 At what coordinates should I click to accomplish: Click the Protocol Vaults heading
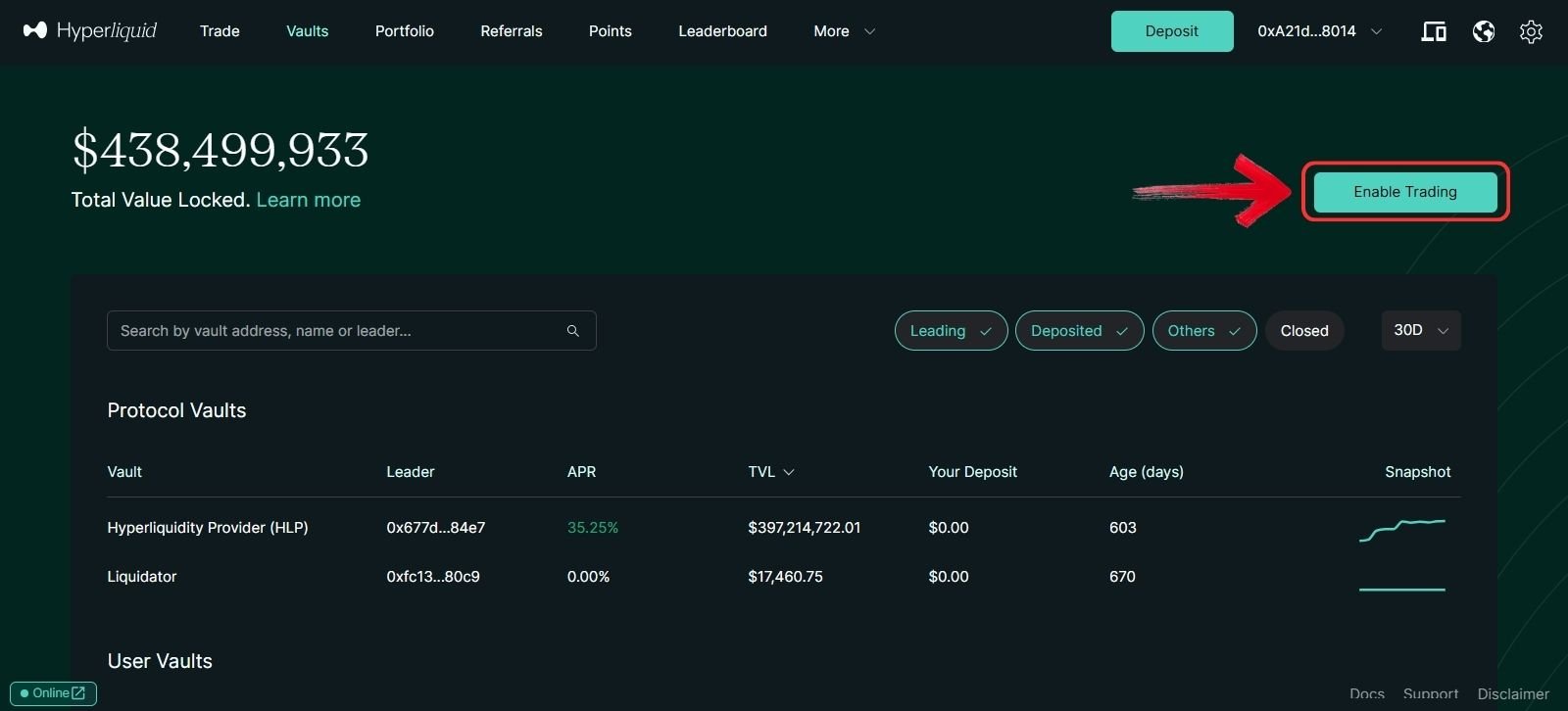point(176,410)
